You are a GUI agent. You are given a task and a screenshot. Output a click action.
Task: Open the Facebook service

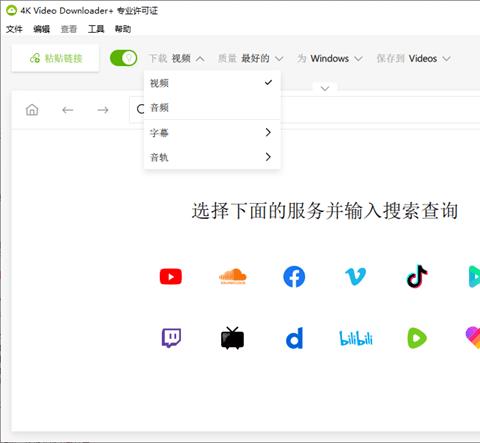point(294,277)
